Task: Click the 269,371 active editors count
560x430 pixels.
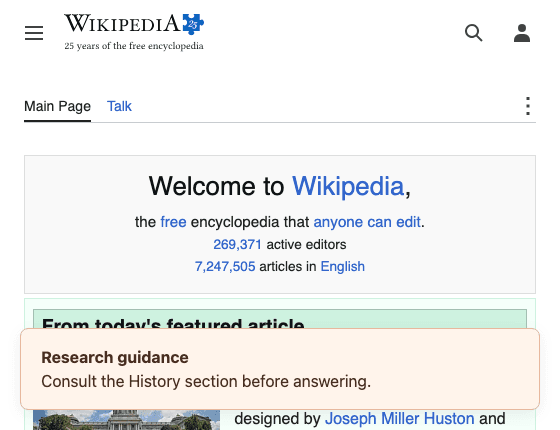Action: pos(238,245)
